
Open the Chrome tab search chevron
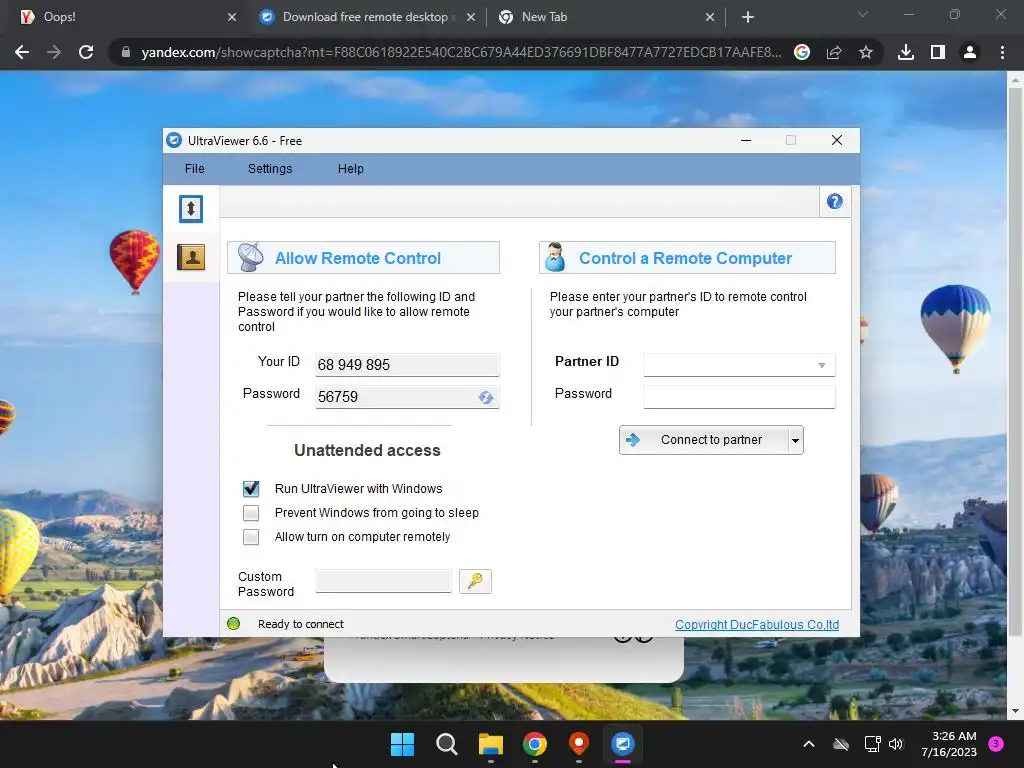pos(863,14)
